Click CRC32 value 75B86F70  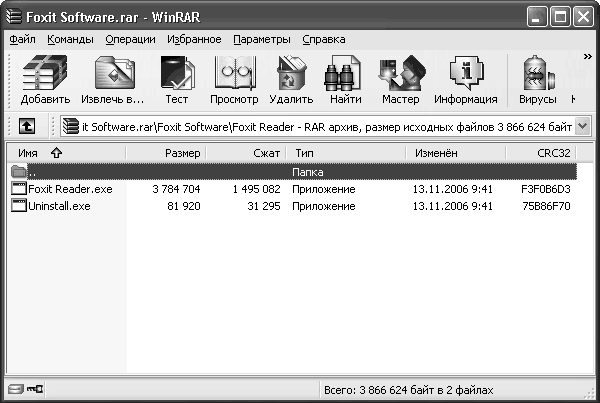pyautogui.click(x=546, y=206)
